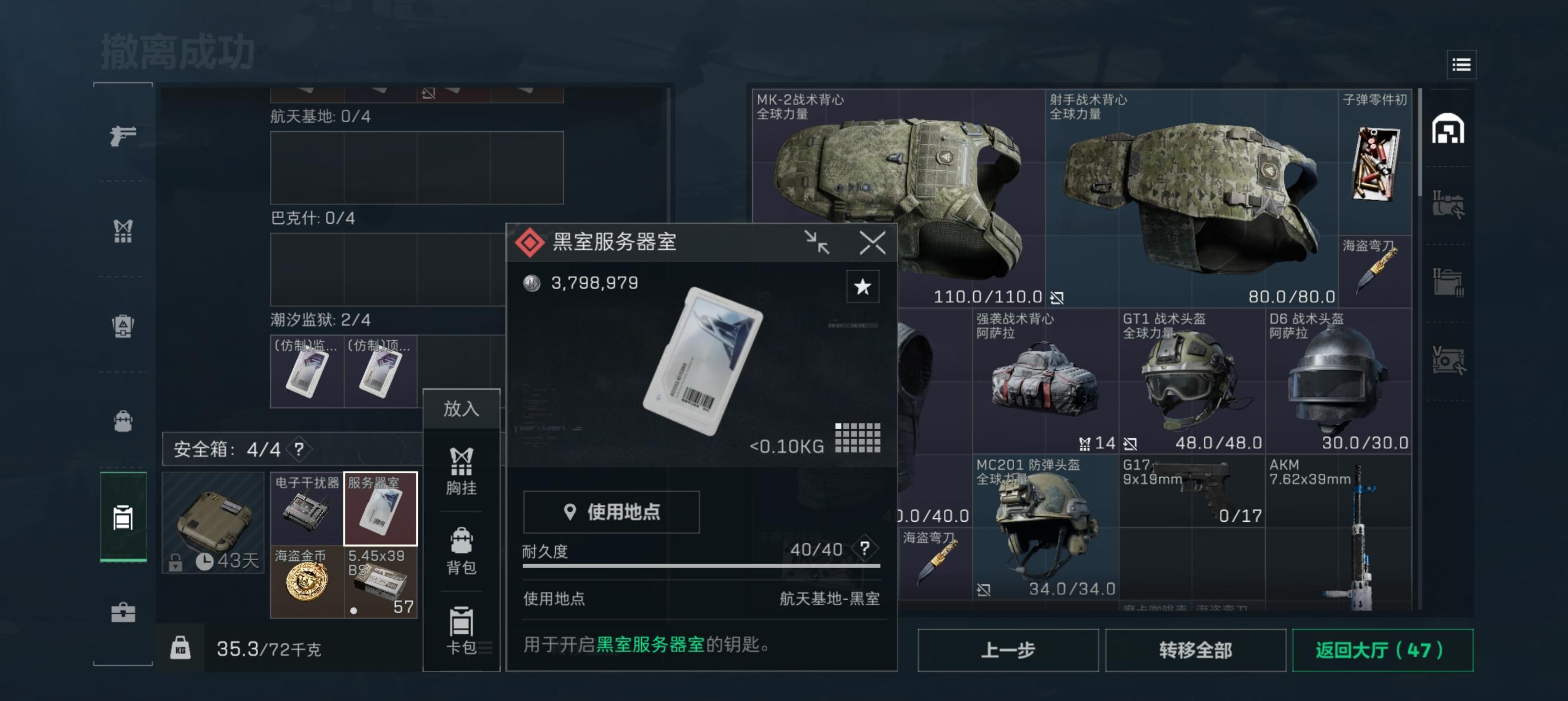Image resolution: width=1568 pixels, height=701 pixels.
Task: Choose 背包 in the put-in menu
Action: click(x=461, y=551)
